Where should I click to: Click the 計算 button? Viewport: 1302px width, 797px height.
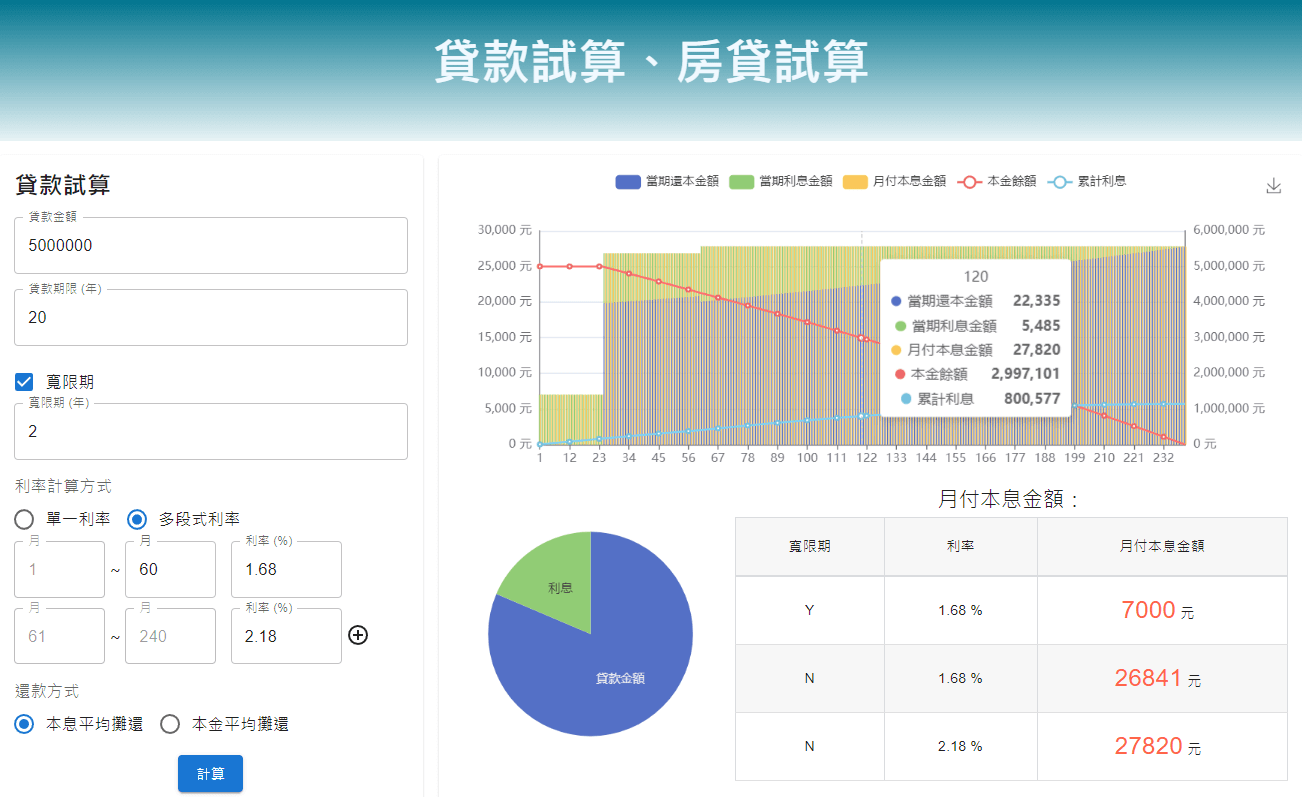[x=210, y=774]
